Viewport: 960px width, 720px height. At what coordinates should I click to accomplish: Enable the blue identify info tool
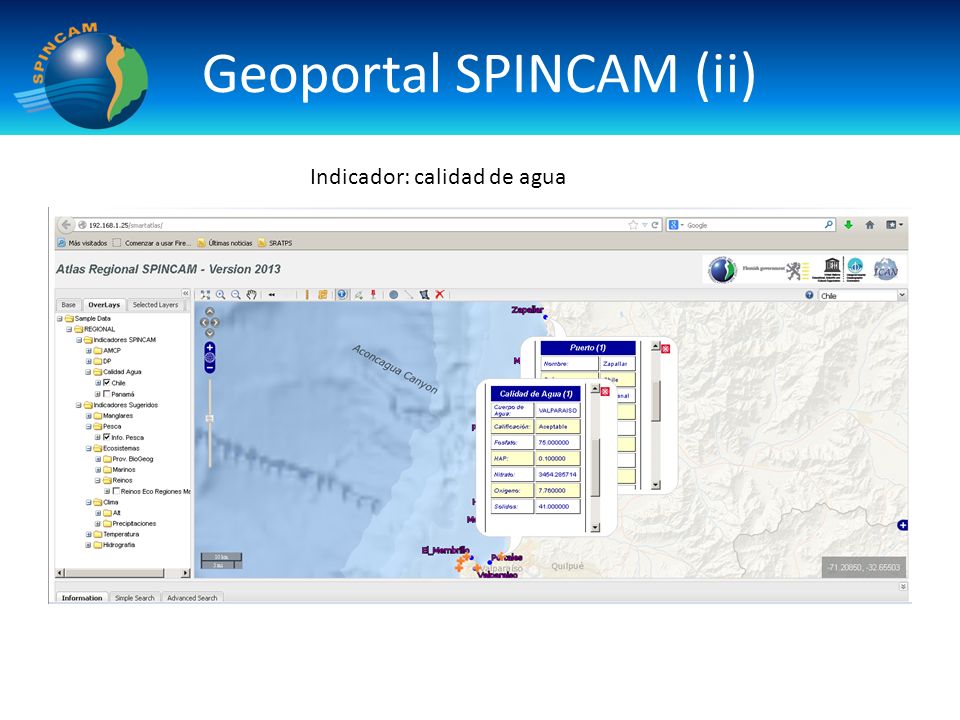click(342, 294)
